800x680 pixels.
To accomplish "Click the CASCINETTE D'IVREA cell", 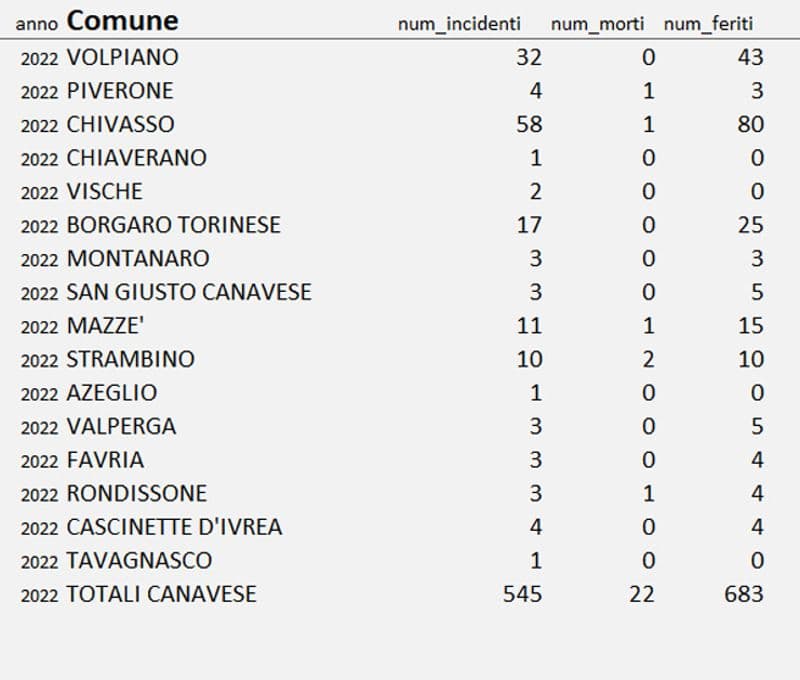I will [x=174, y=527].
